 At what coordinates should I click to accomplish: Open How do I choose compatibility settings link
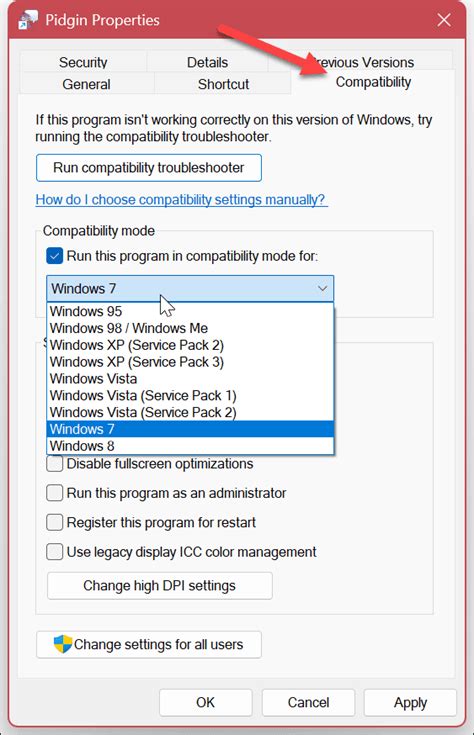click(x=181, y=200)
